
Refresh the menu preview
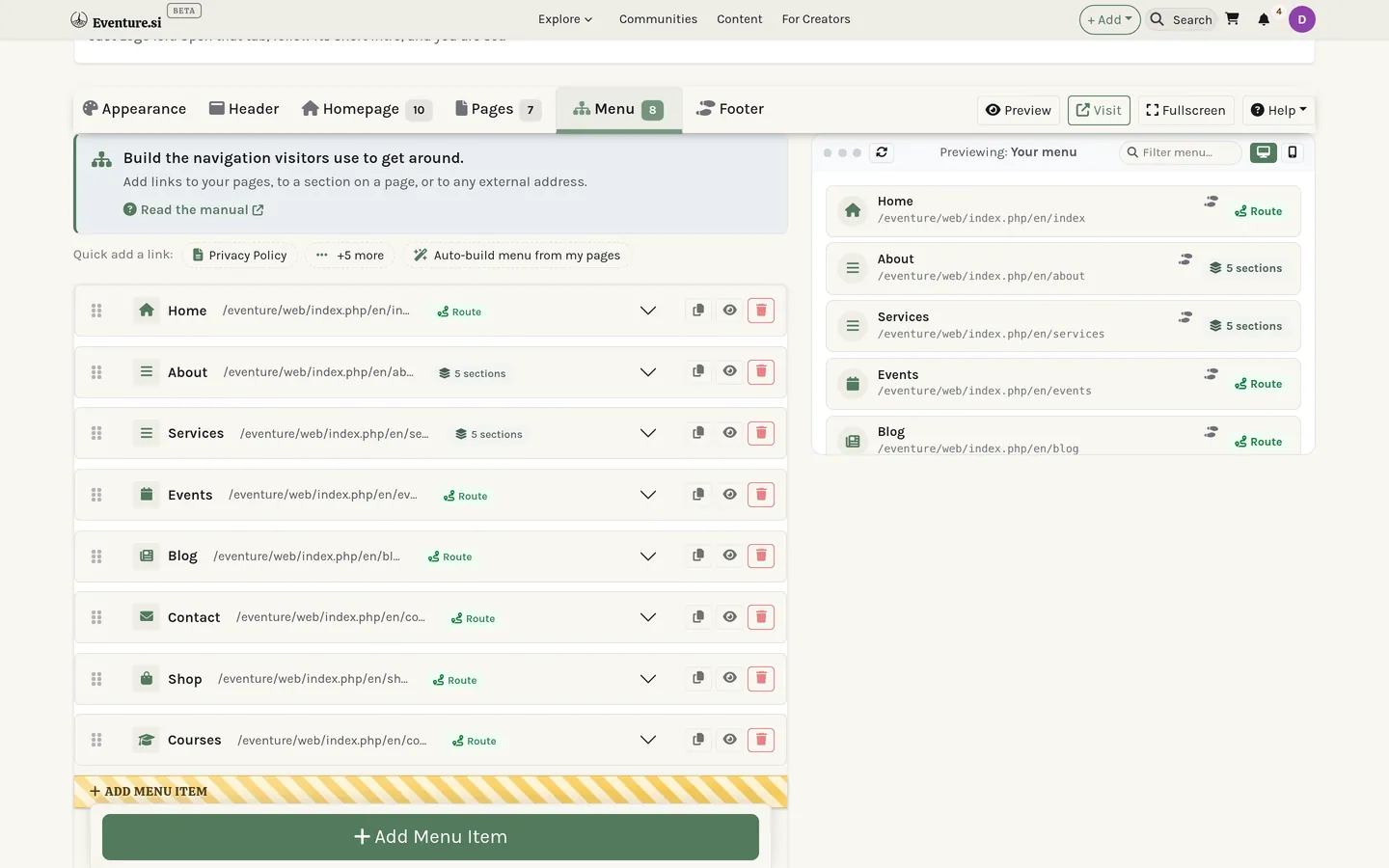(882, 152)
